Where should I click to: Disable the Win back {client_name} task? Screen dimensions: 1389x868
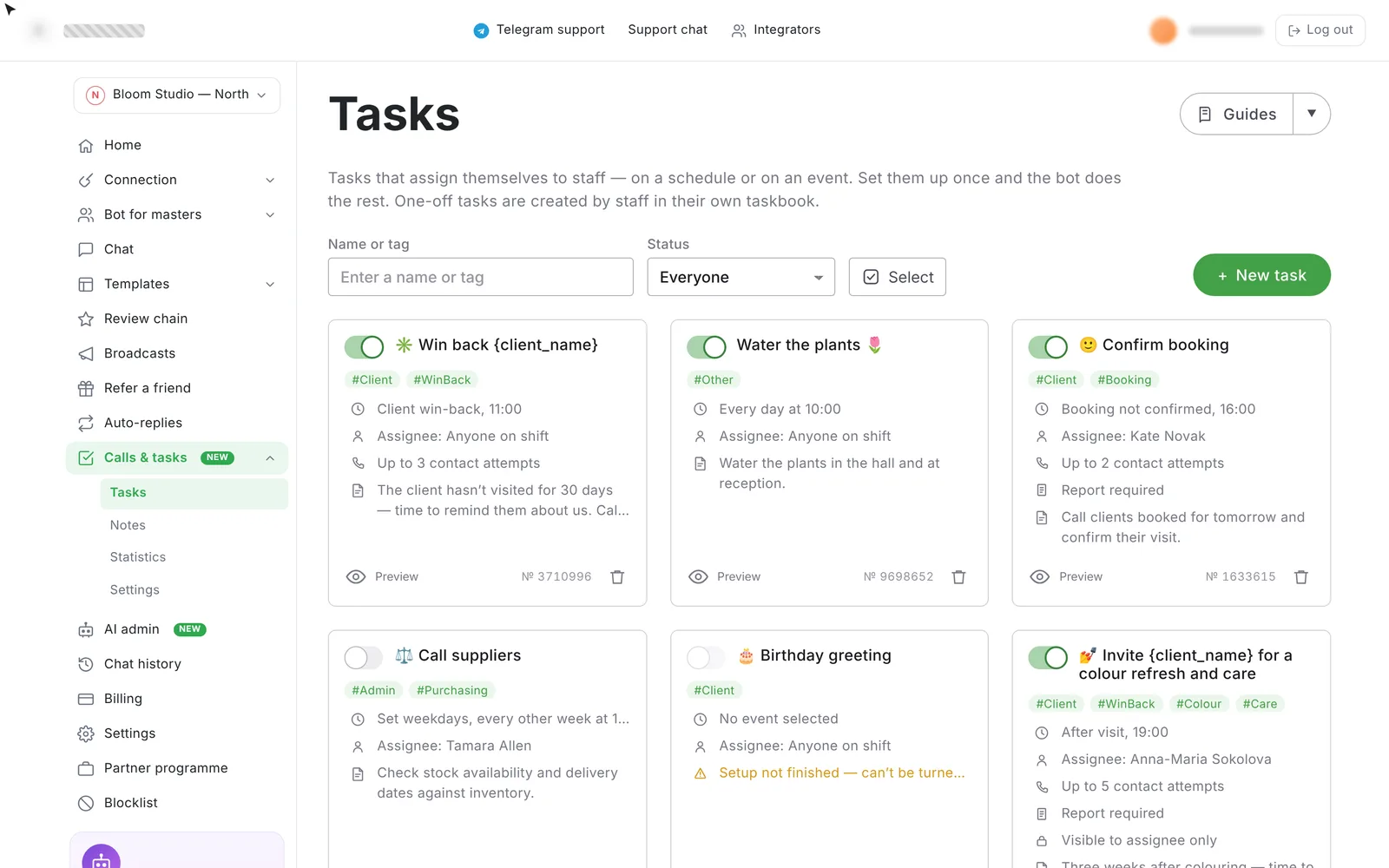pyautogui.click(x=364, y=347)
